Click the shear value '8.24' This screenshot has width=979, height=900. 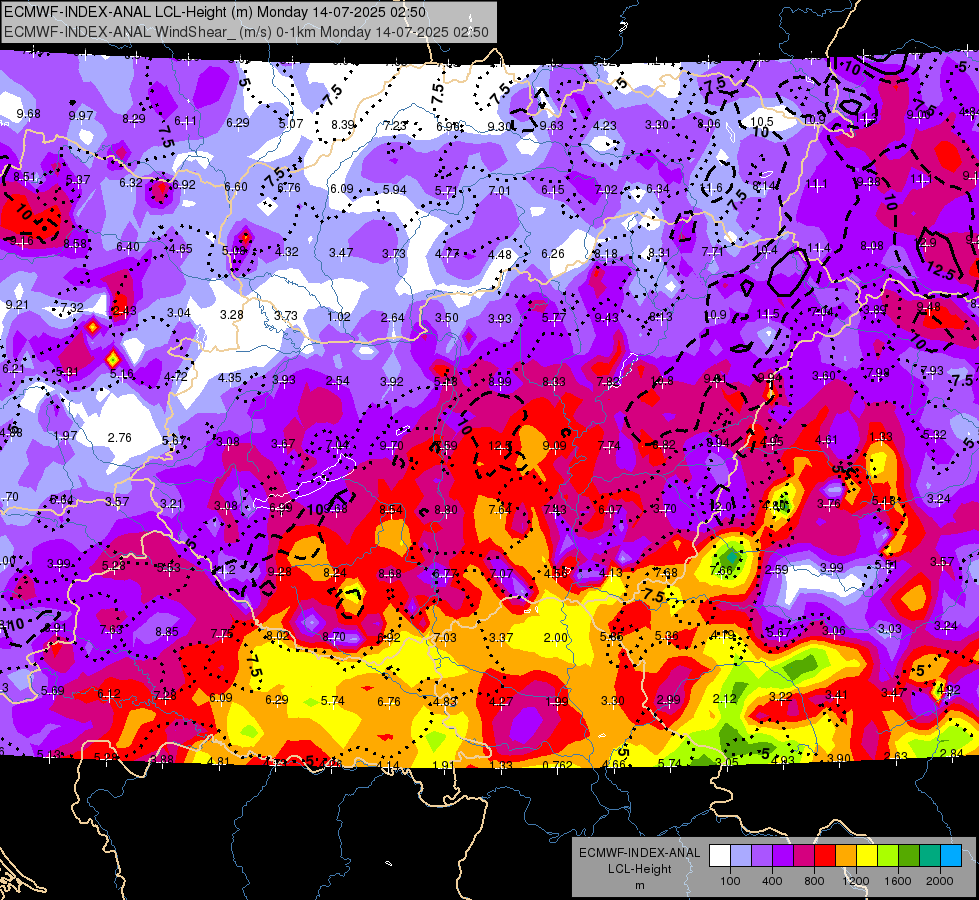tap(335, 573)
